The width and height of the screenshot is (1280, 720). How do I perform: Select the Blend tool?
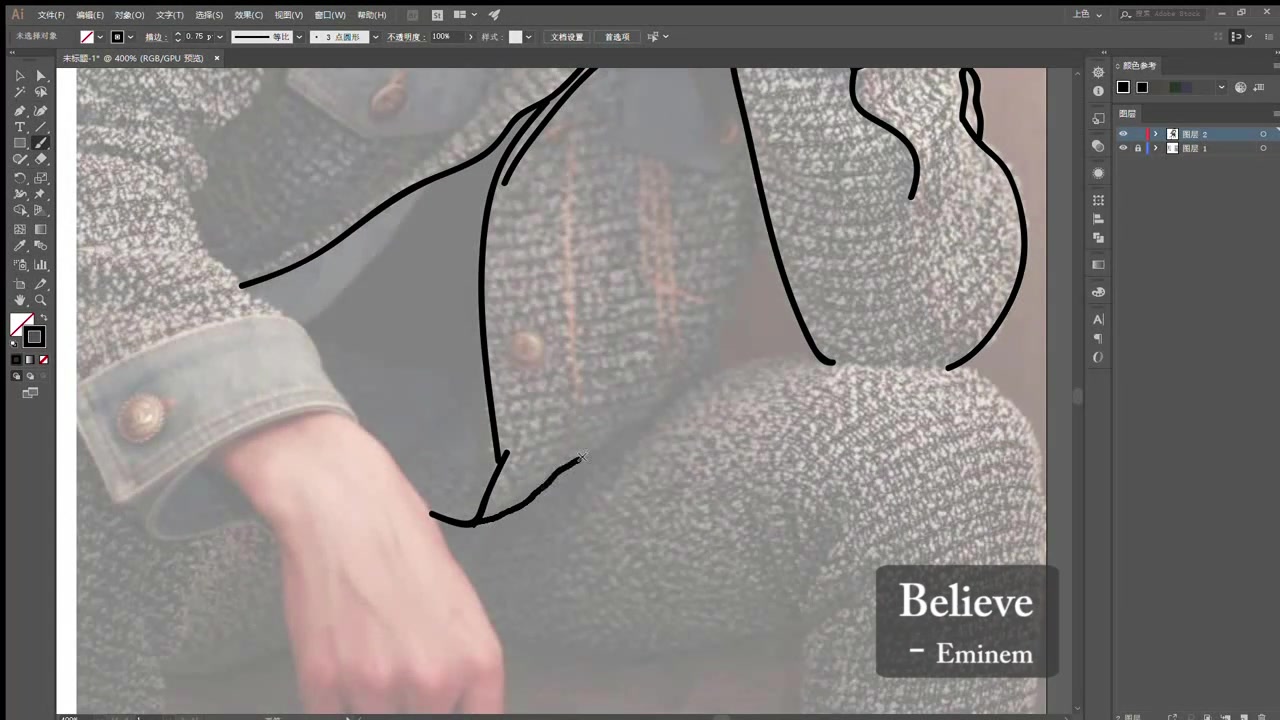41,246
